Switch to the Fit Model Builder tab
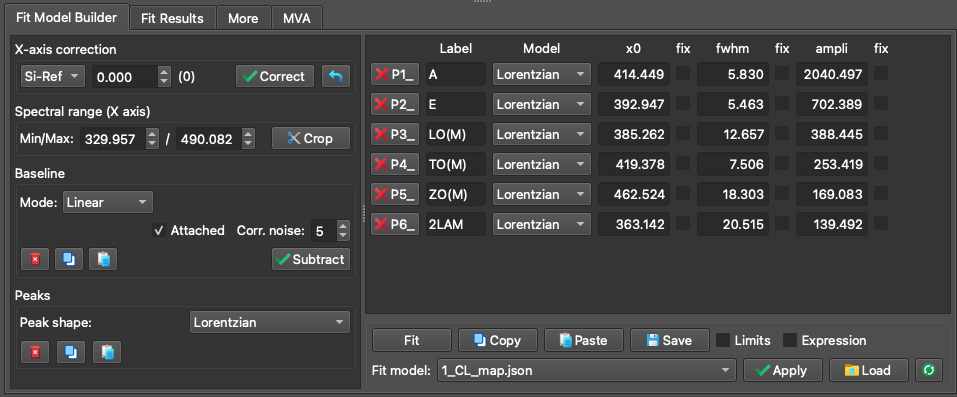This screenshot has width=957, height=397. (x=66, y=17)
